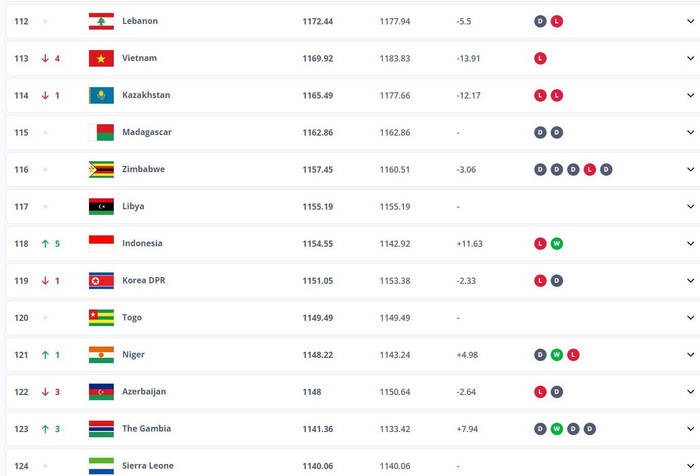The height and width of the screenshot is (476, 700).
Task: Click the Kazakhstan flag icon
Action: 101,96
